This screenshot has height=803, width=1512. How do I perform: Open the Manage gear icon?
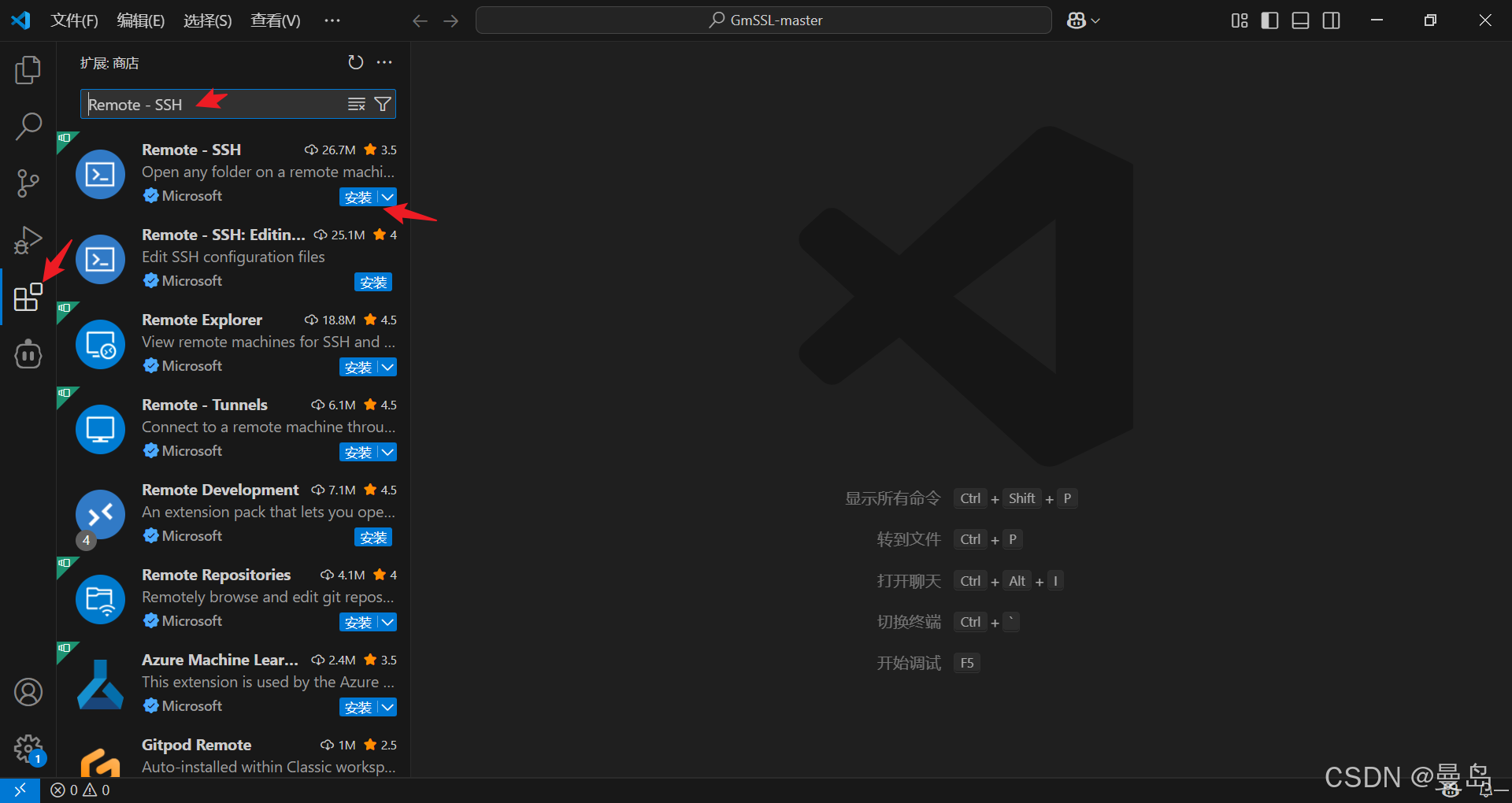click(28, 749)
